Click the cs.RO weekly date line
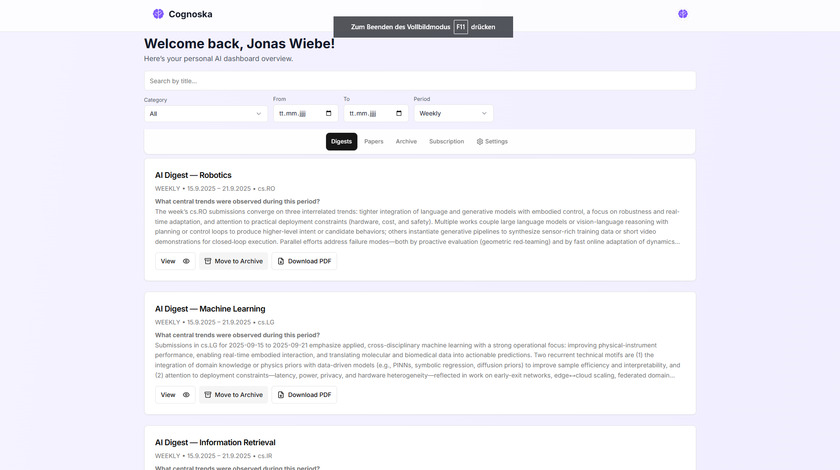The image size is (840, 470). click(x=215, y=189)
